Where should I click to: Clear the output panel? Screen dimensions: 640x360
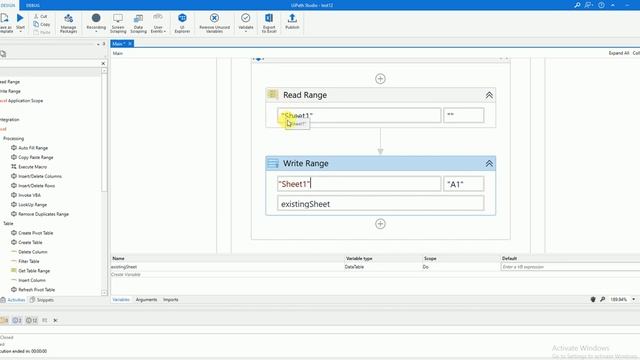click(55, 320)
